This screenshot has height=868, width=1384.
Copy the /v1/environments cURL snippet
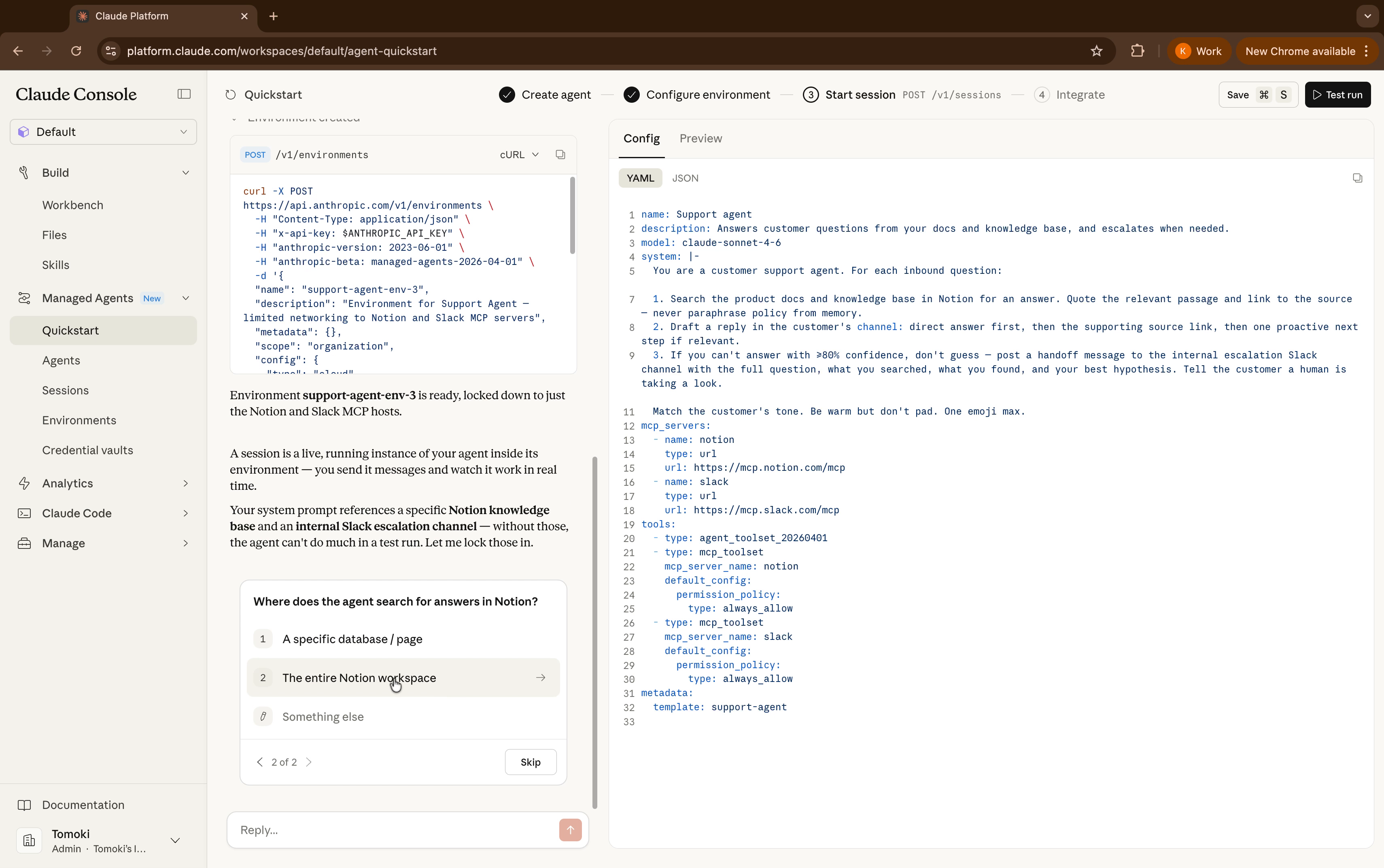[x=560, y=155]
